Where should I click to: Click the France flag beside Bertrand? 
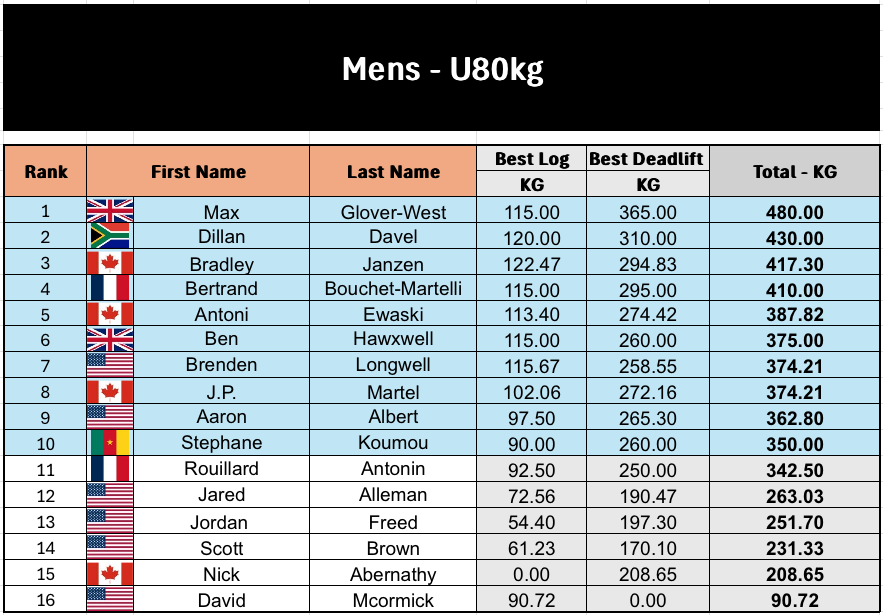click(x=110, y=289)
